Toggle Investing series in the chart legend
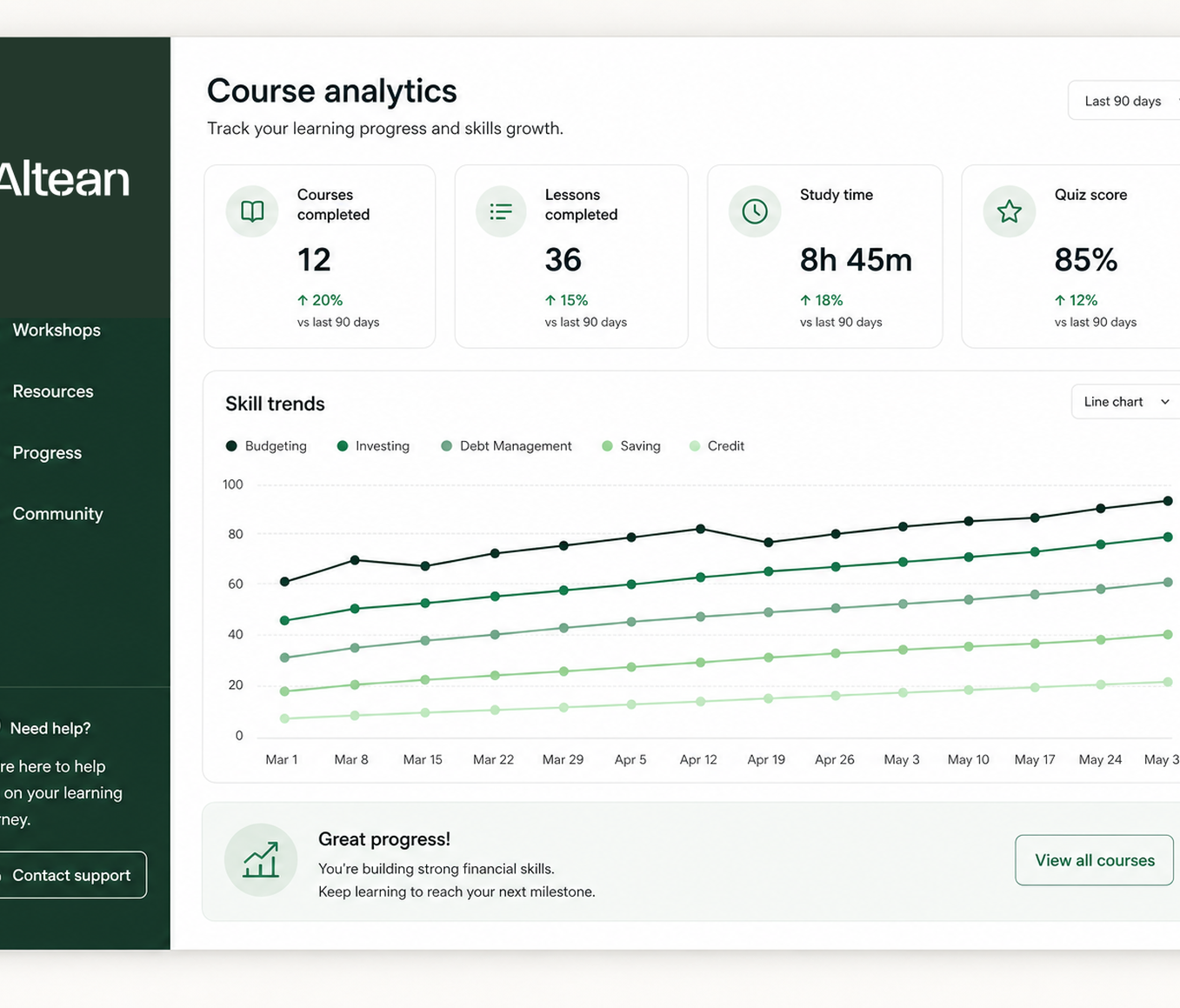 point(373,446)
